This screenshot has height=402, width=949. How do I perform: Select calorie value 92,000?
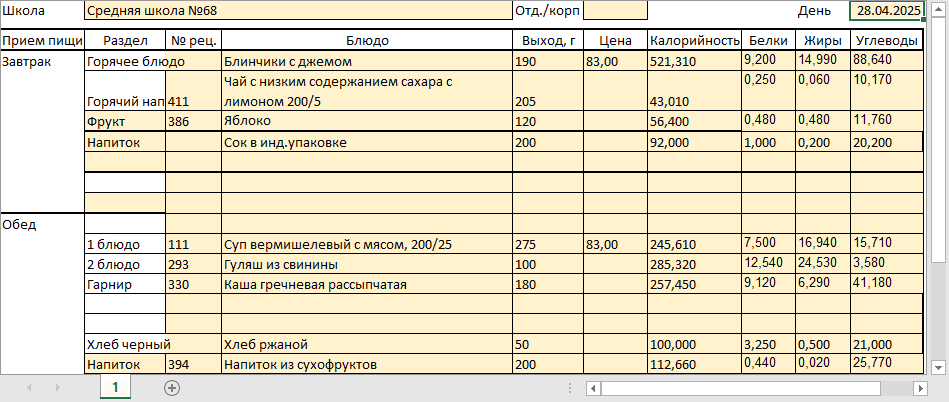(x=695, y=142)
